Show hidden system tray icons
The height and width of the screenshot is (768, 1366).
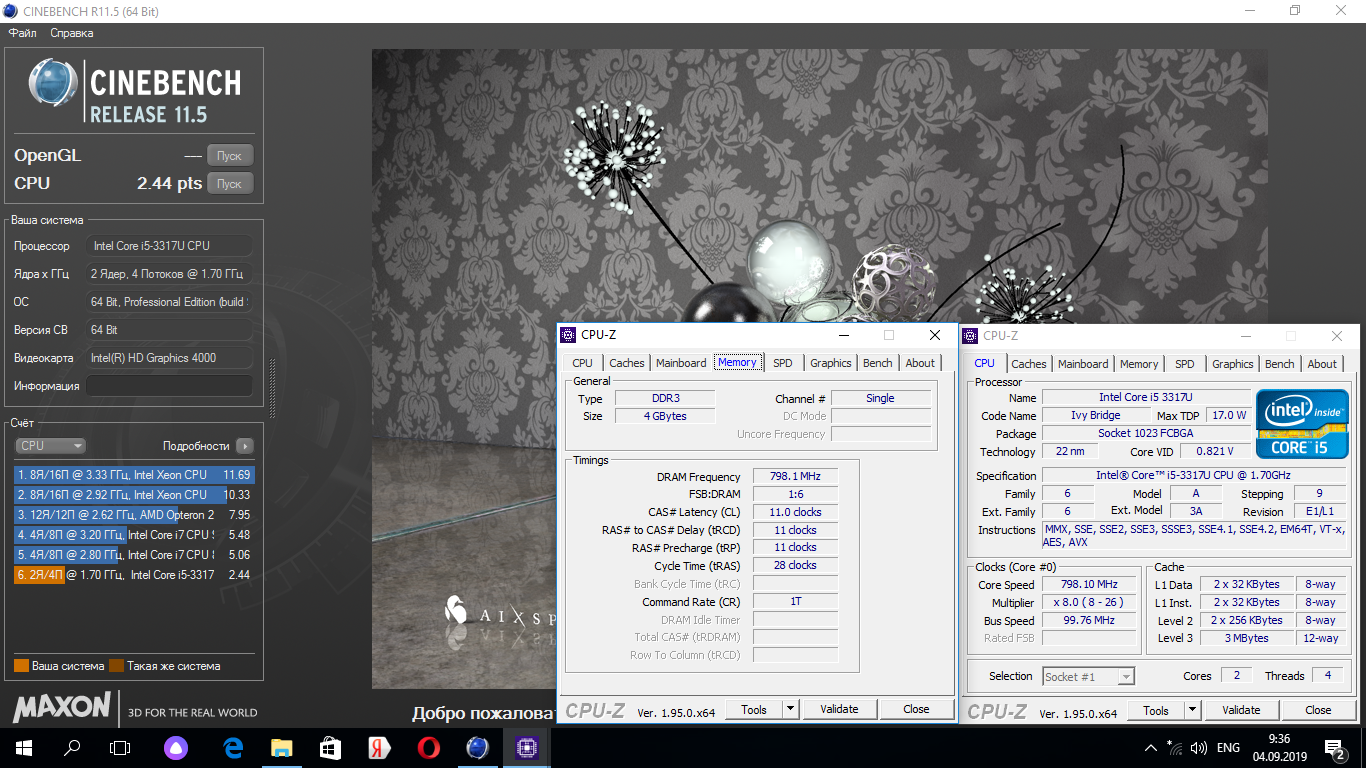tap(1150, 748)
